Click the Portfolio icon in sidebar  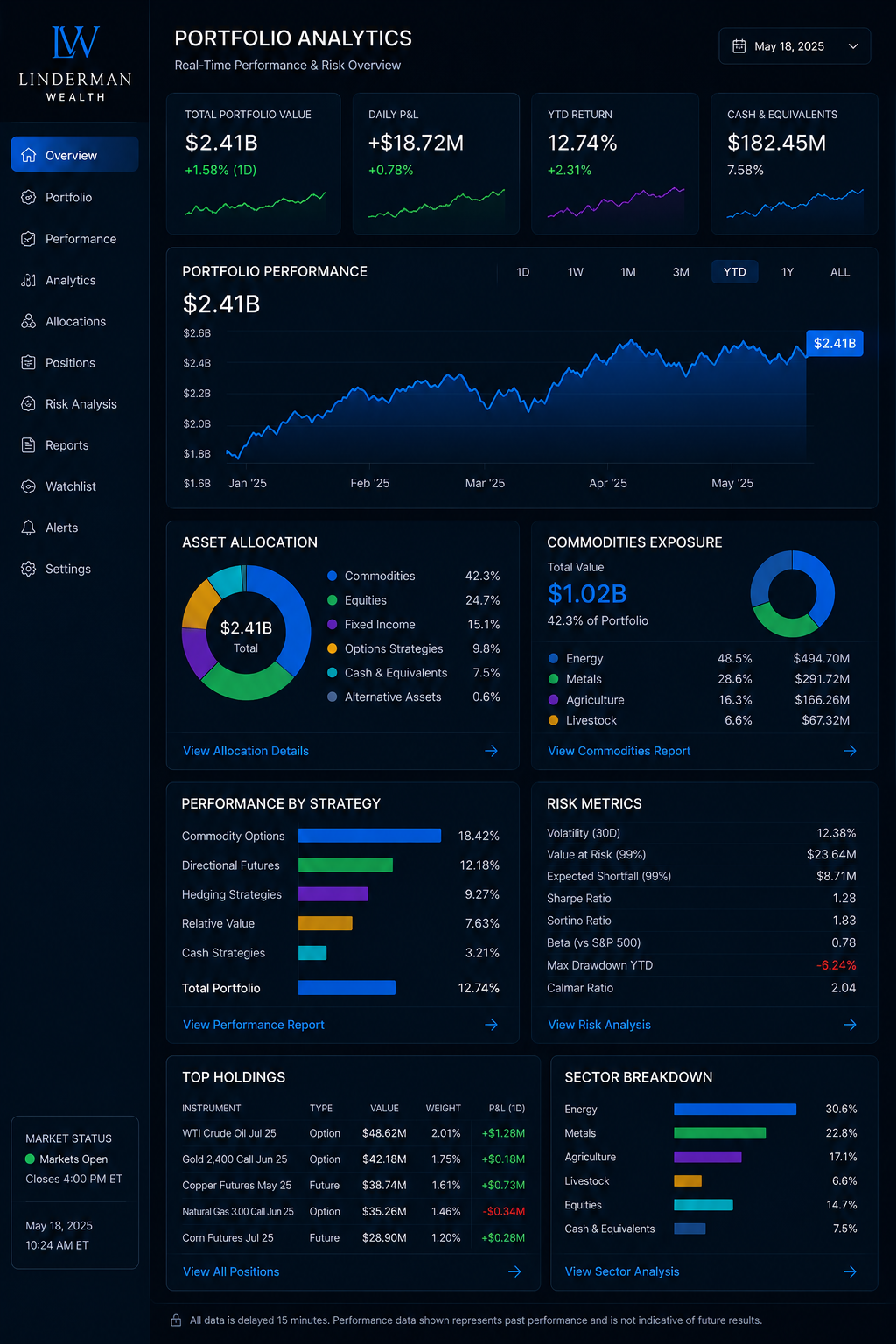coord(29,197)
